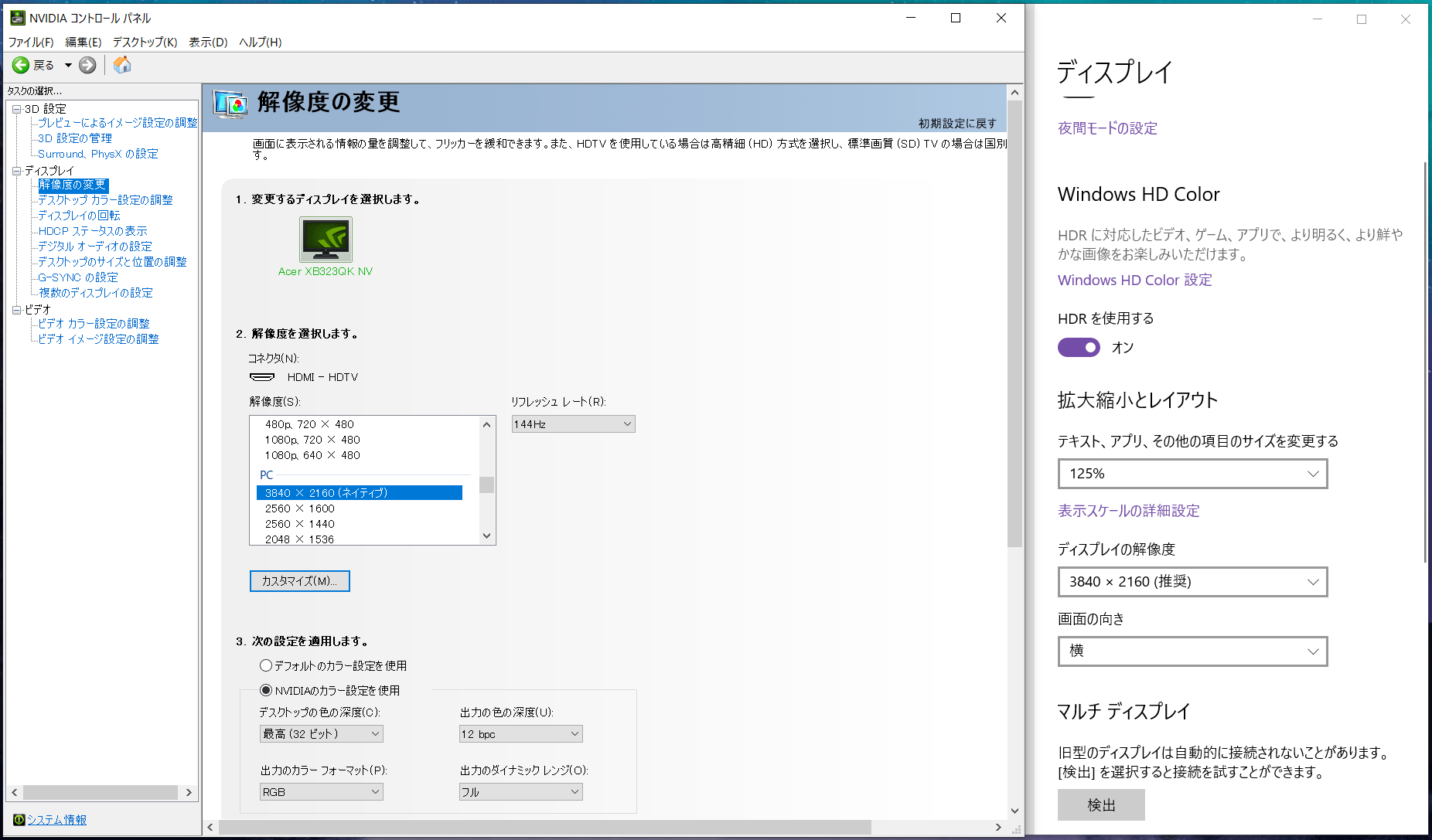The height and width of the screenshot is (840, 1432).
Task: Collapse the ディスプレイ tree node
Action: pos(16,171)
